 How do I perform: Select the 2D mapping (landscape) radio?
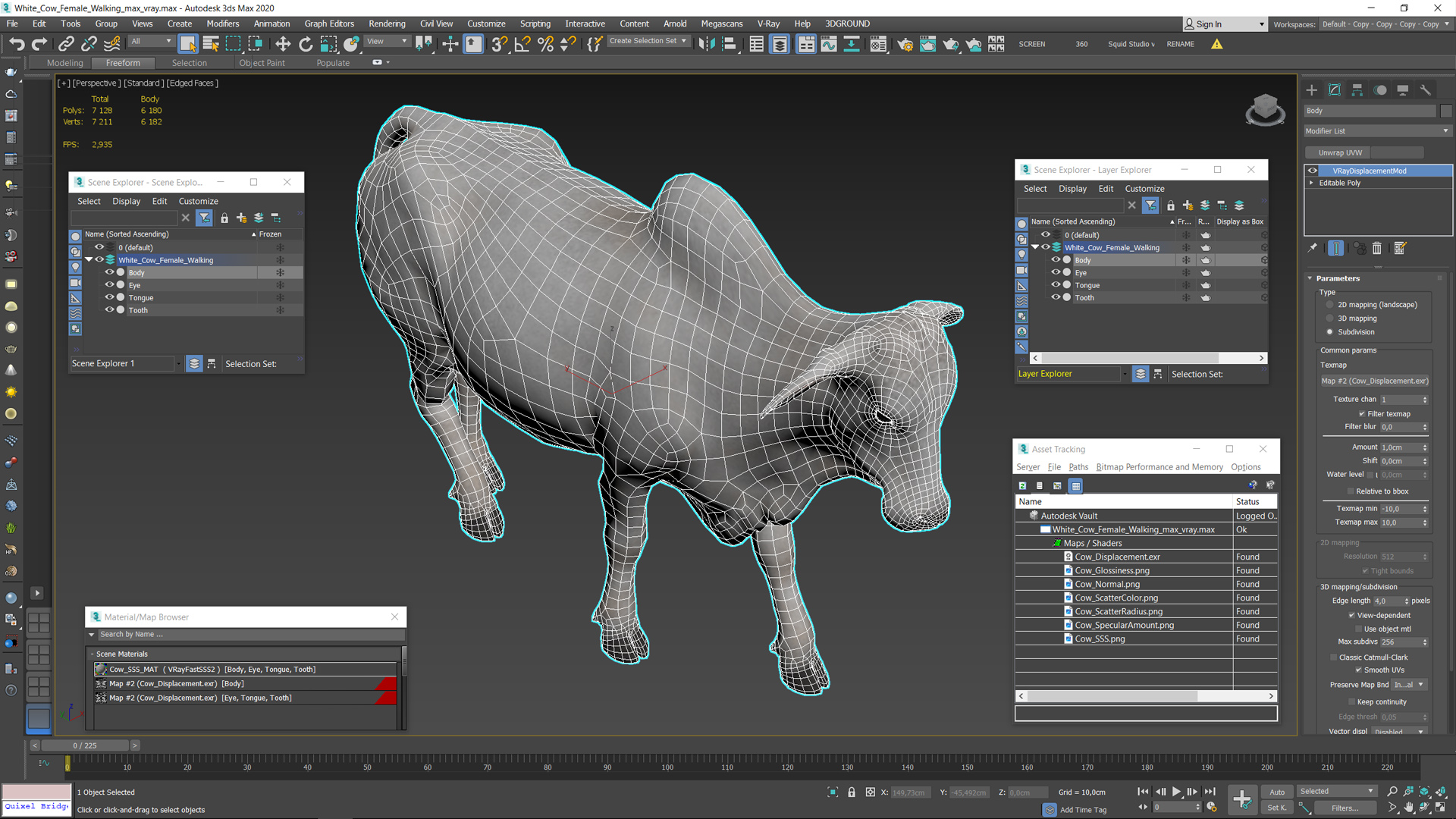1329,305
